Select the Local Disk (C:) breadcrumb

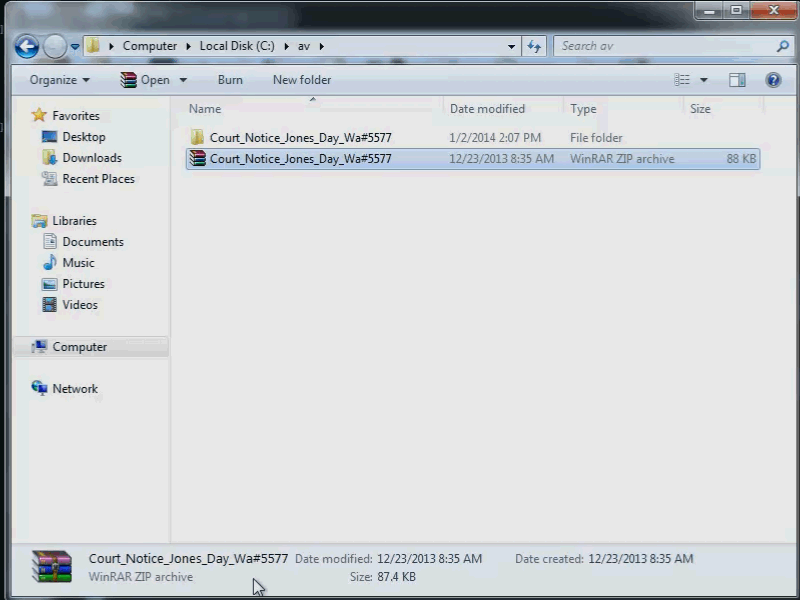pos(237,46)
